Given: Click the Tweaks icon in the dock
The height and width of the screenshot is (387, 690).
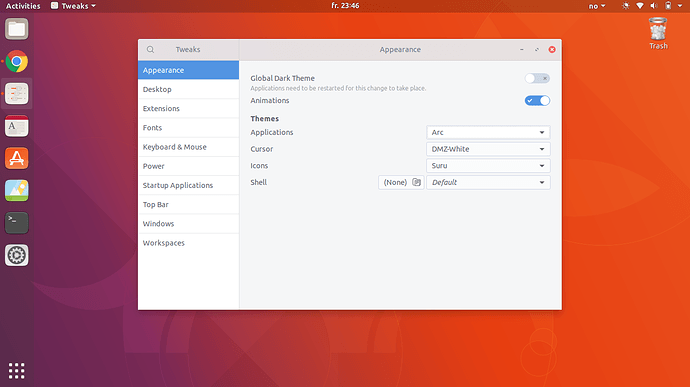Looking at the screenshot, I should pos(17,94).
